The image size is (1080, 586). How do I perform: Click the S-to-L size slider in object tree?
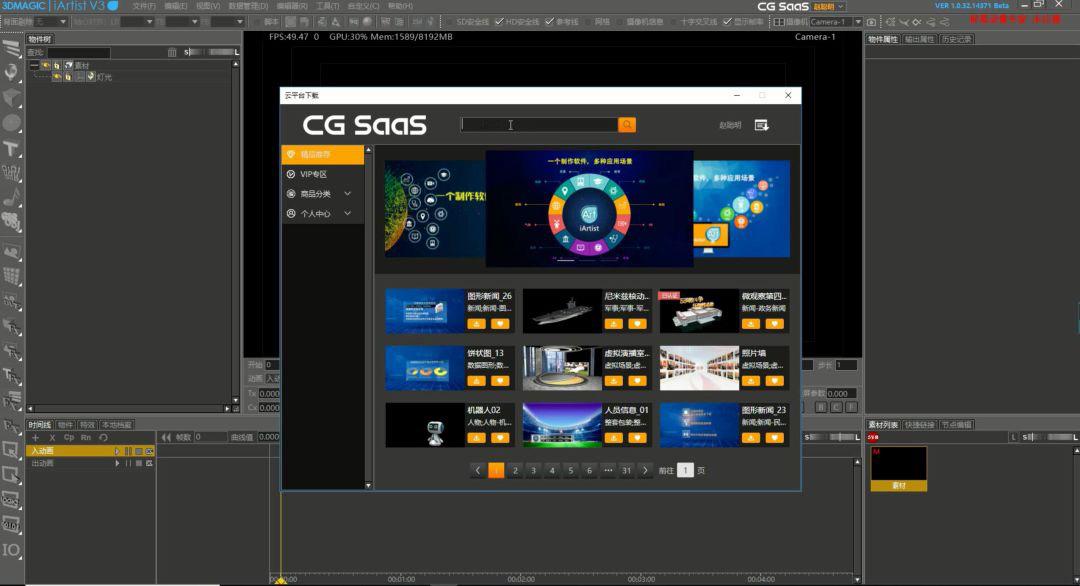[211, 52]
